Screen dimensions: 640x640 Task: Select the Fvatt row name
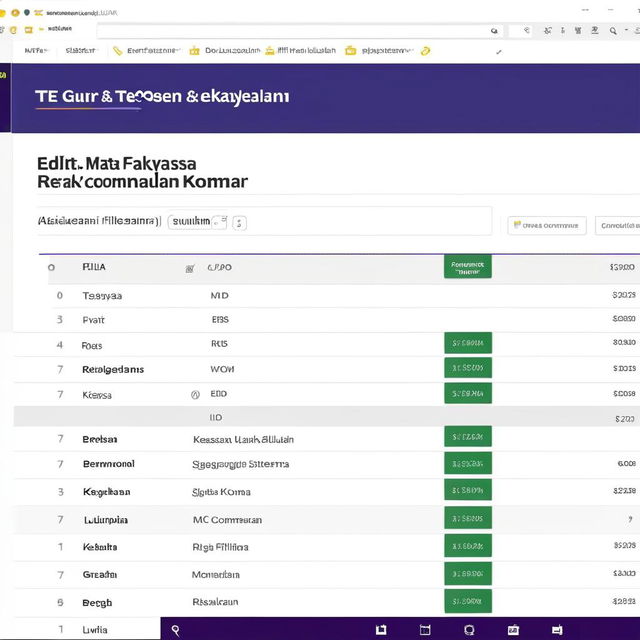(x=93, y=320)
